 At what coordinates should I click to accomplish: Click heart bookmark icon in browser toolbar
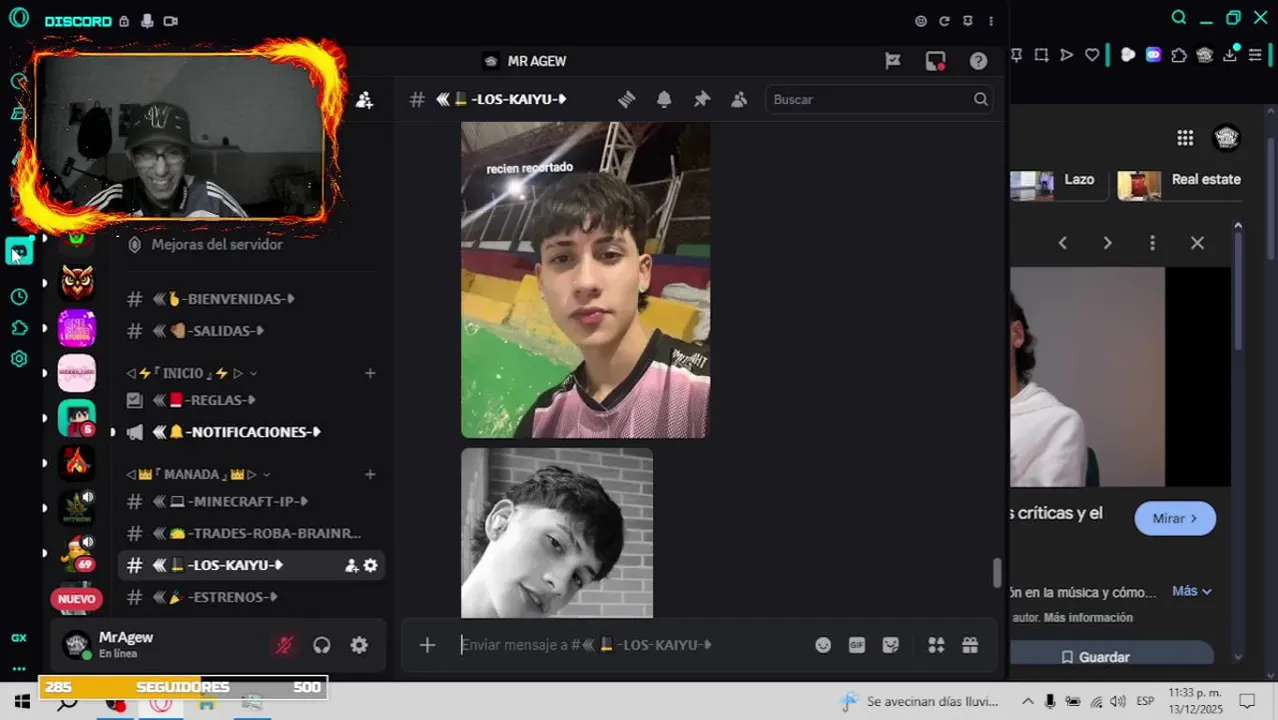1092,55
